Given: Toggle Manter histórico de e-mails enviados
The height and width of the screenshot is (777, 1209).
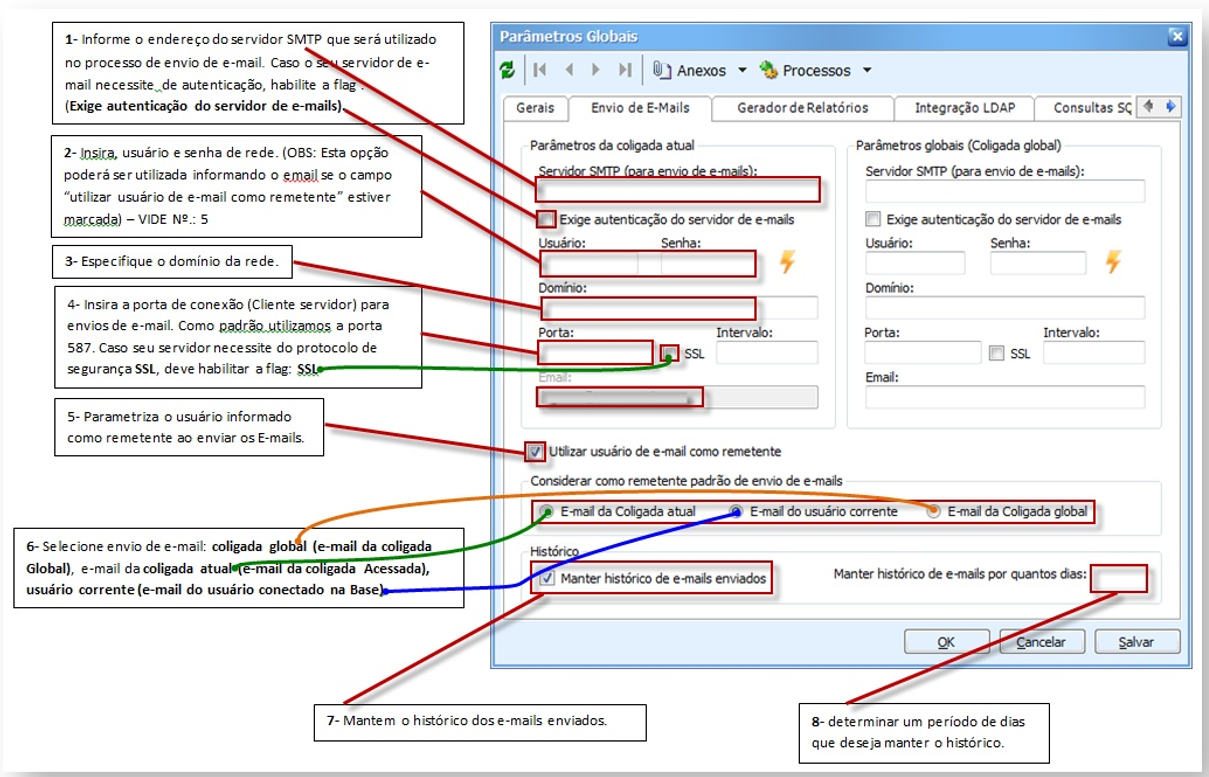Looking at the screenshot, I should (x=547, y=578).
